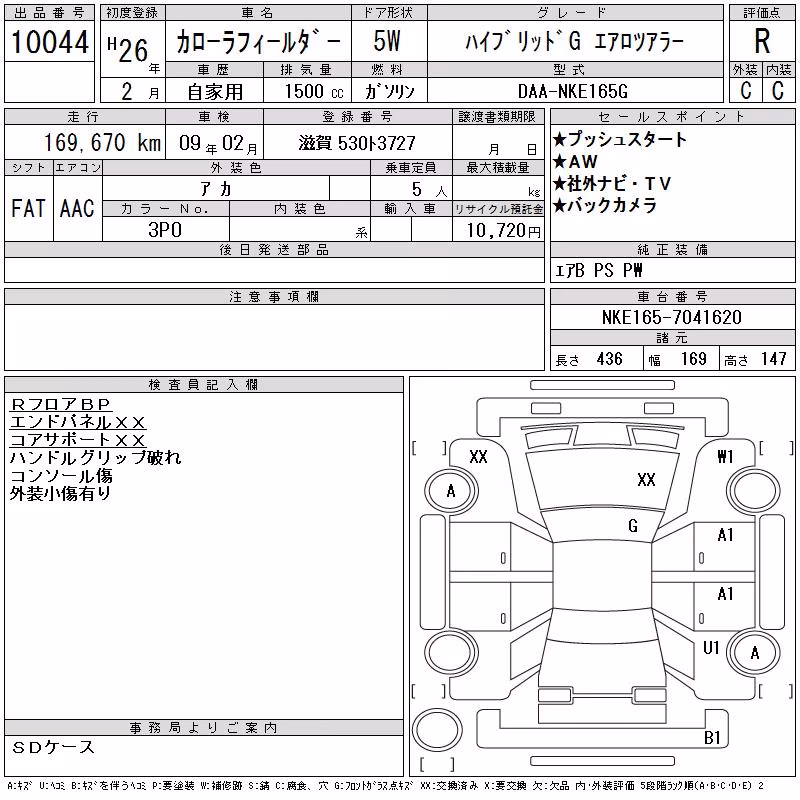
Task: Click the B1 mark on rear bumper
Action: 712,738
